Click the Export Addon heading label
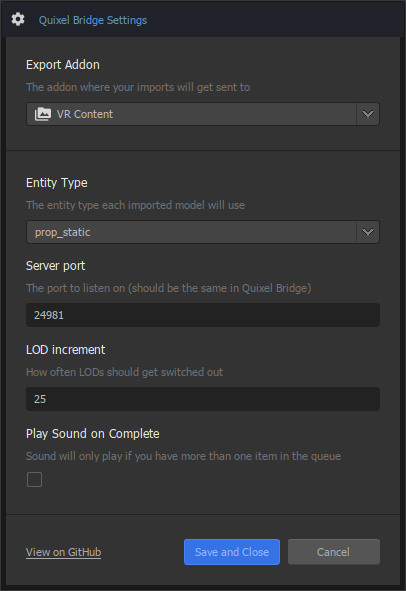The image size is (406, 591). pos(63,65)
